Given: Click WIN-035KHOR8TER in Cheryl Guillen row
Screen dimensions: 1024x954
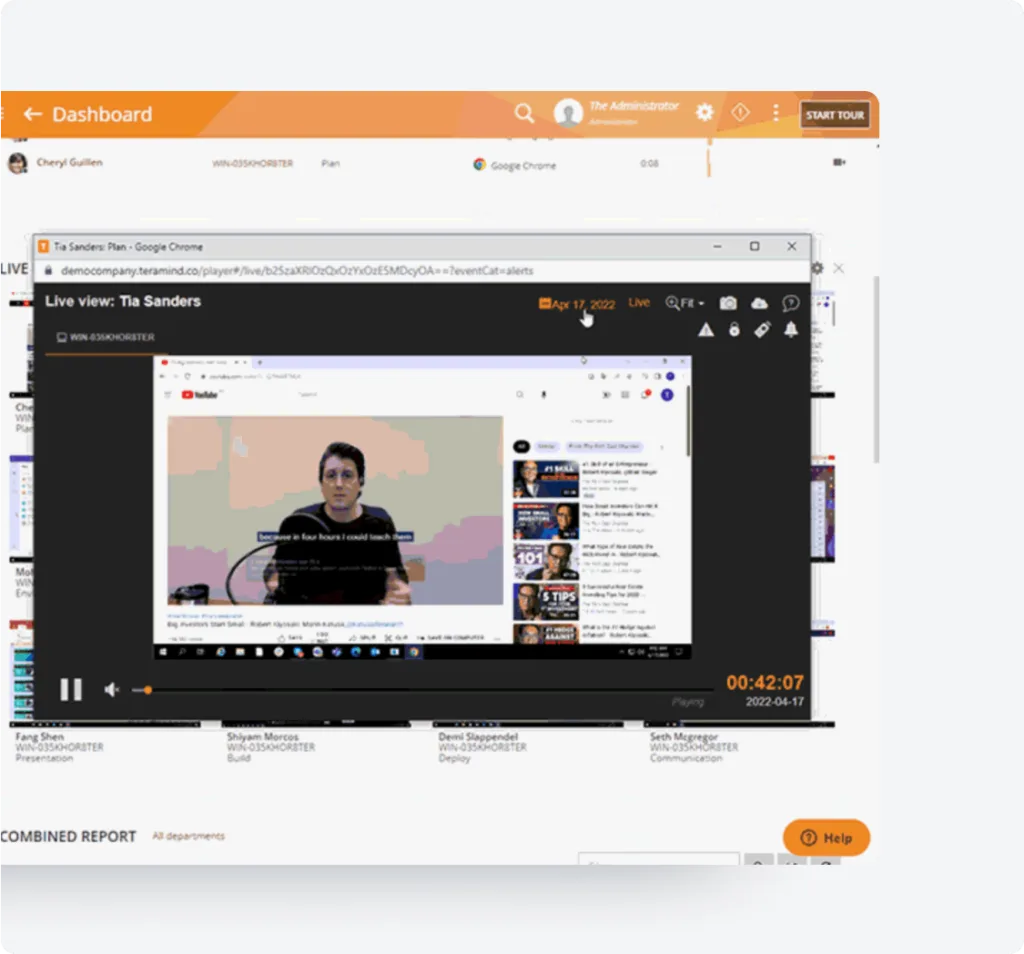Looking at the screenshot, I should click(x=253, y=163).
